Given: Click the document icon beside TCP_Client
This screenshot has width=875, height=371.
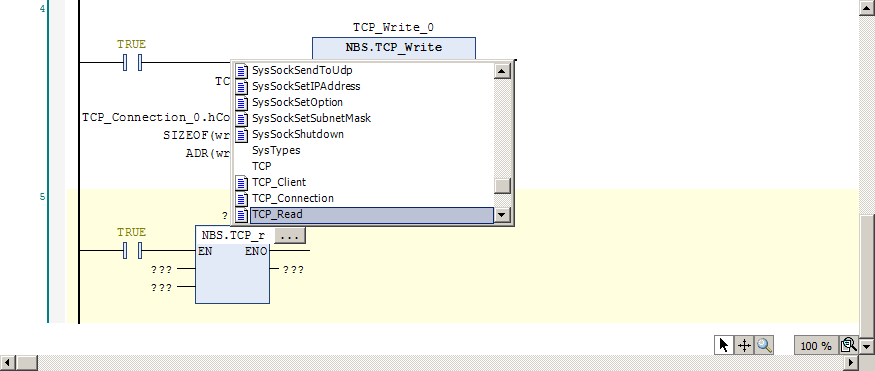Looking at the screenshot, I should [241, 183].
